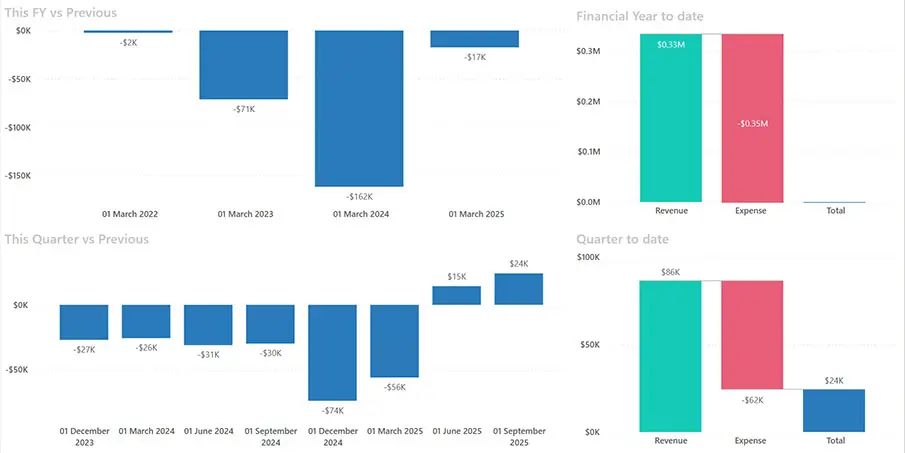This screenshot has width=905, height=453.
Task: Click the -$162K bar for 01 March 2024
Action: pyautogui.click(x=359, y=108)
